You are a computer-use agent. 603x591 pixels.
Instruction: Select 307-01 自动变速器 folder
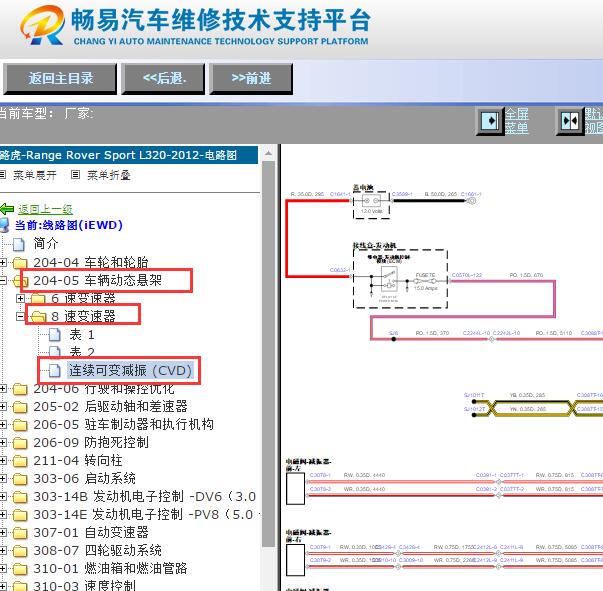pos(91,533)
